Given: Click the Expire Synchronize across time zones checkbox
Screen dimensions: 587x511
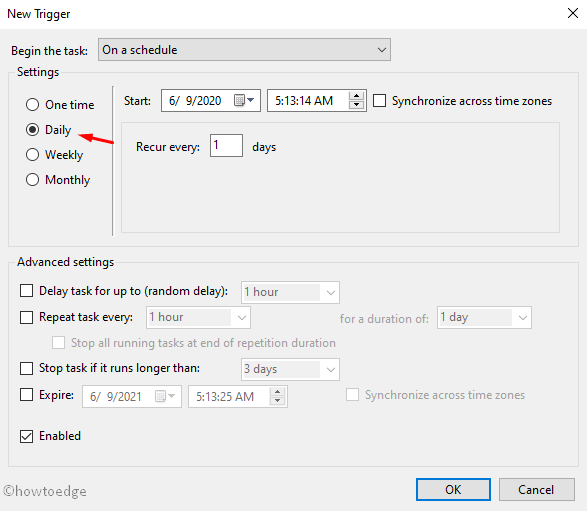Looking at the screenshot, I should point(352,395).
